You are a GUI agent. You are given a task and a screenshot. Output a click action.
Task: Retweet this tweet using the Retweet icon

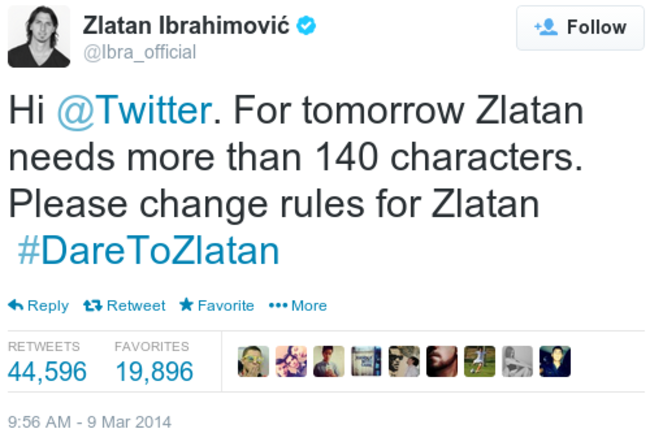(x=93, y=306)
